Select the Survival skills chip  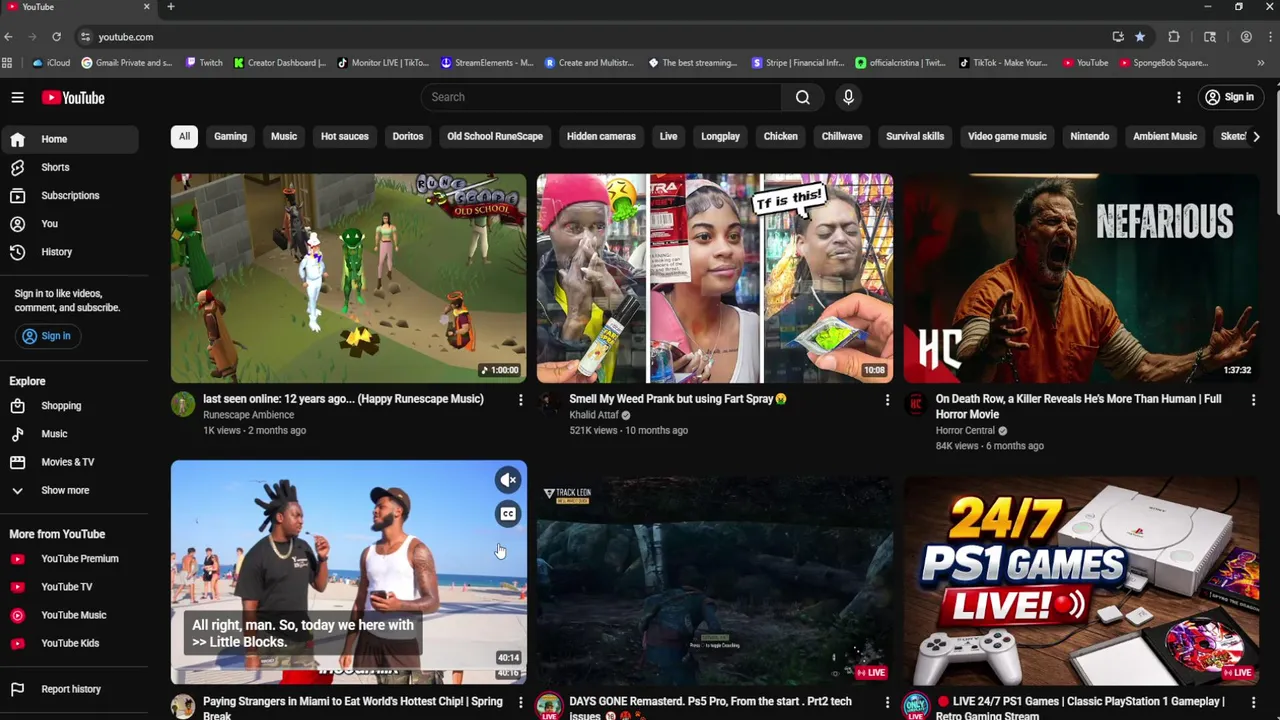(915, 136)
